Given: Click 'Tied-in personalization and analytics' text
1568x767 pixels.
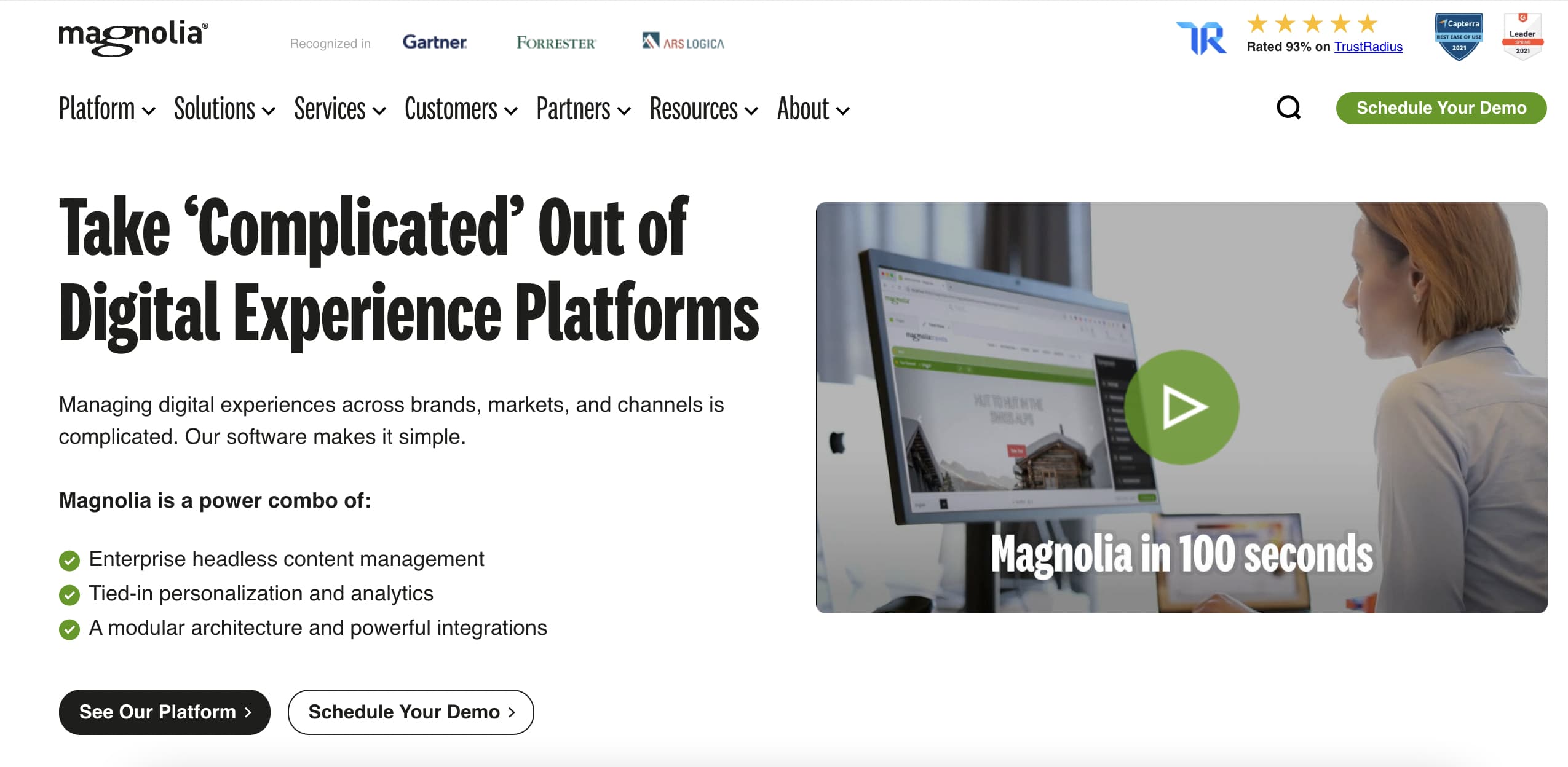Looking at the screenshot, I should (261, 594).
